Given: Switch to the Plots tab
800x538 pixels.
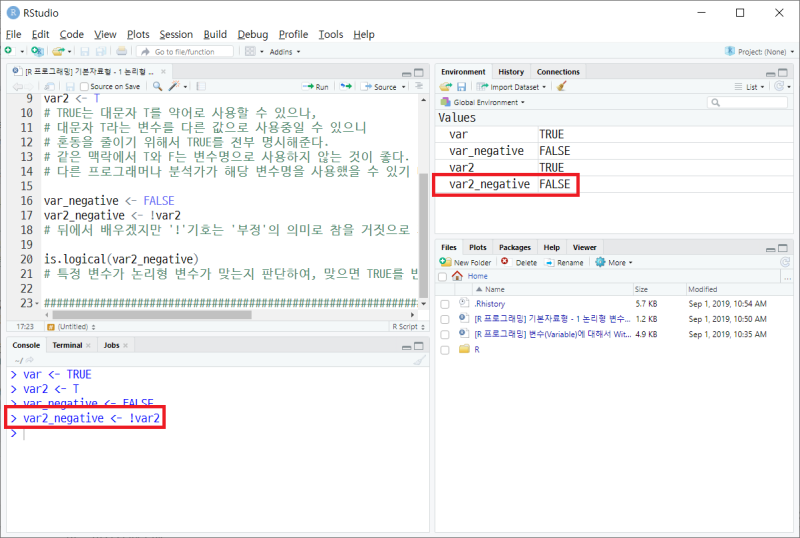Looking at the screenshot, I should point(478,248).
